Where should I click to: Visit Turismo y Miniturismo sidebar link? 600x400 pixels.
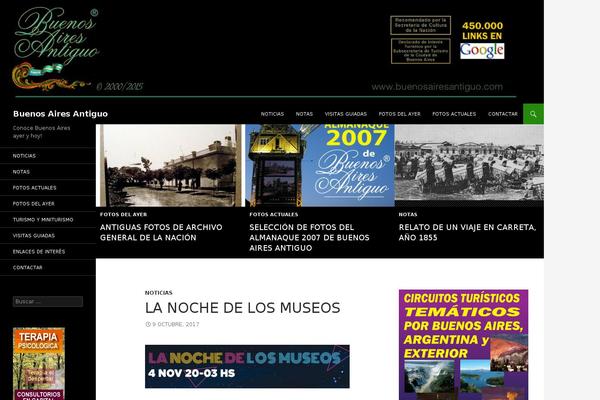pyautogui.click(x=43, y=220)
